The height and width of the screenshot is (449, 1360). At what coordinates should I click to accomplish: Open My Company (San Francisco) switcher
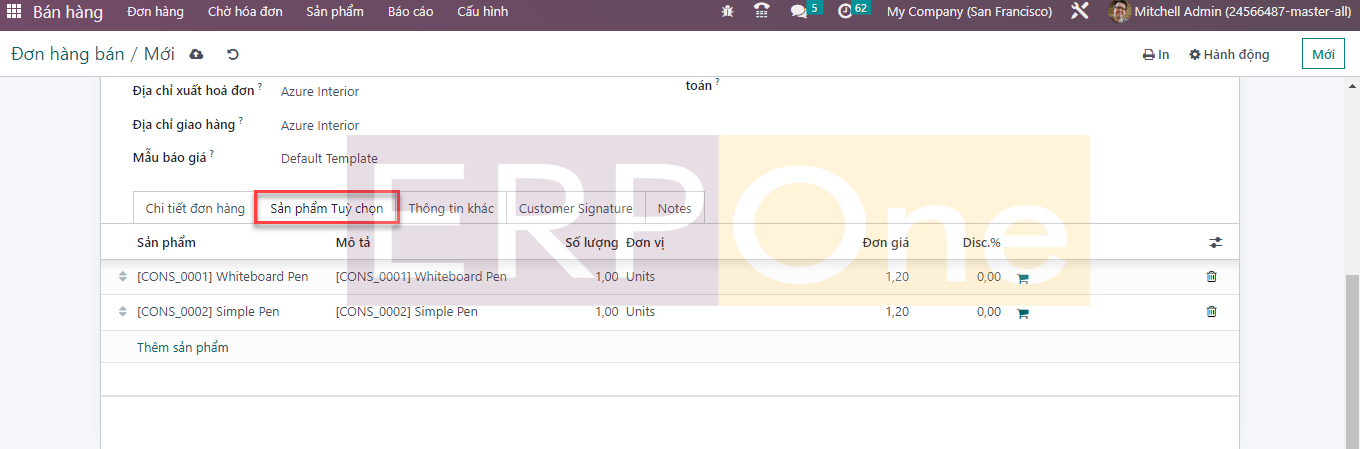[969, 12]
